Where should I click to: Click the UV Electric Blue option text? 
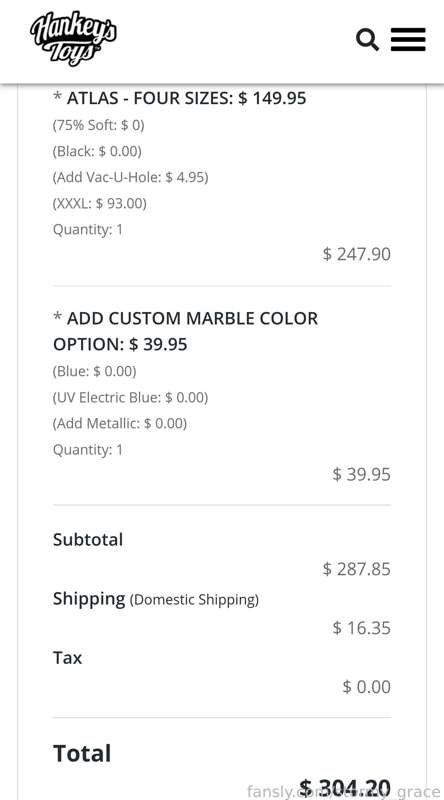[131, 397]
